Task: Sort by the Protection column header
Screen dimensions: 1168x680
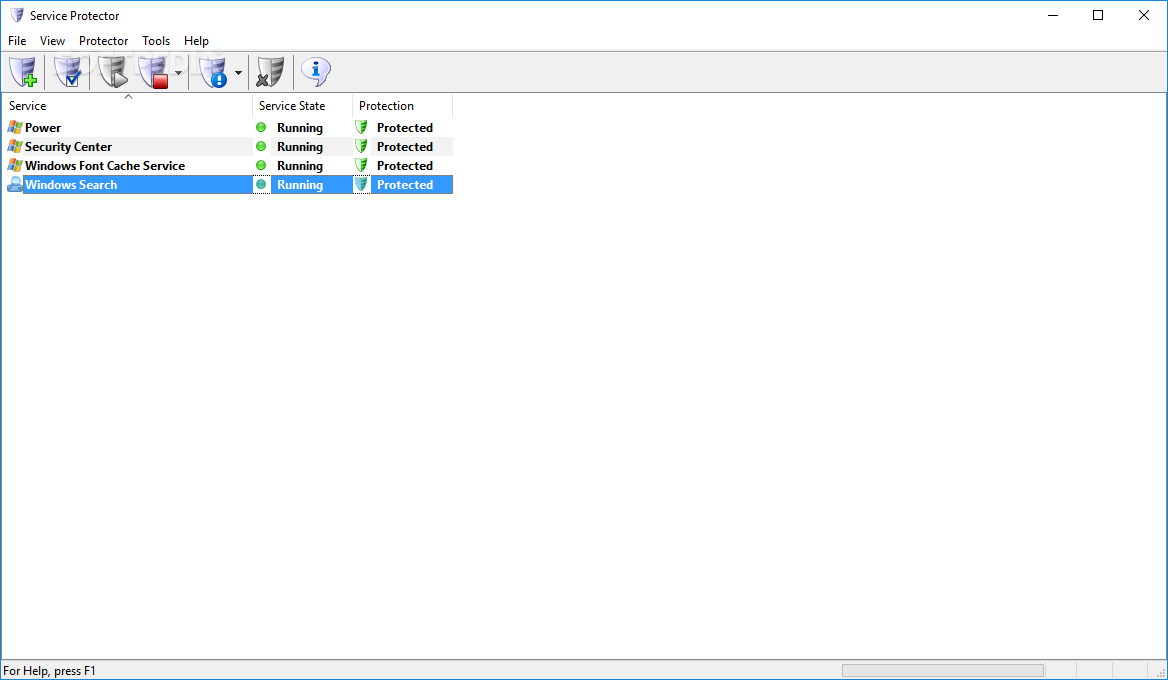Action: (x=402, y=106)
